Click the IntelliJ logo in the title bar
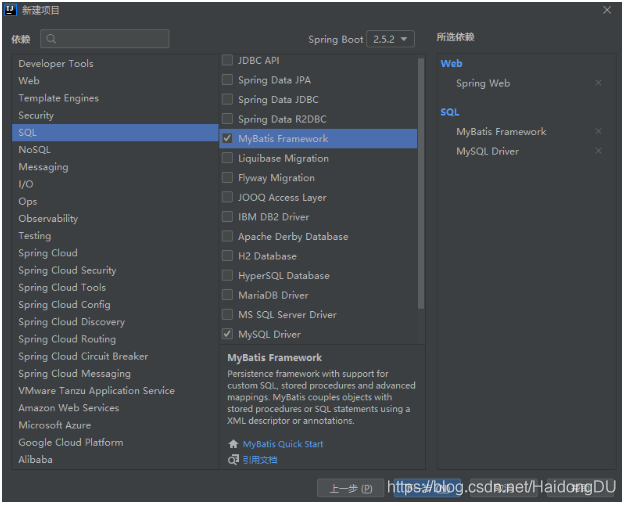This screenshot has width=626, height=506. pos(10,10)
